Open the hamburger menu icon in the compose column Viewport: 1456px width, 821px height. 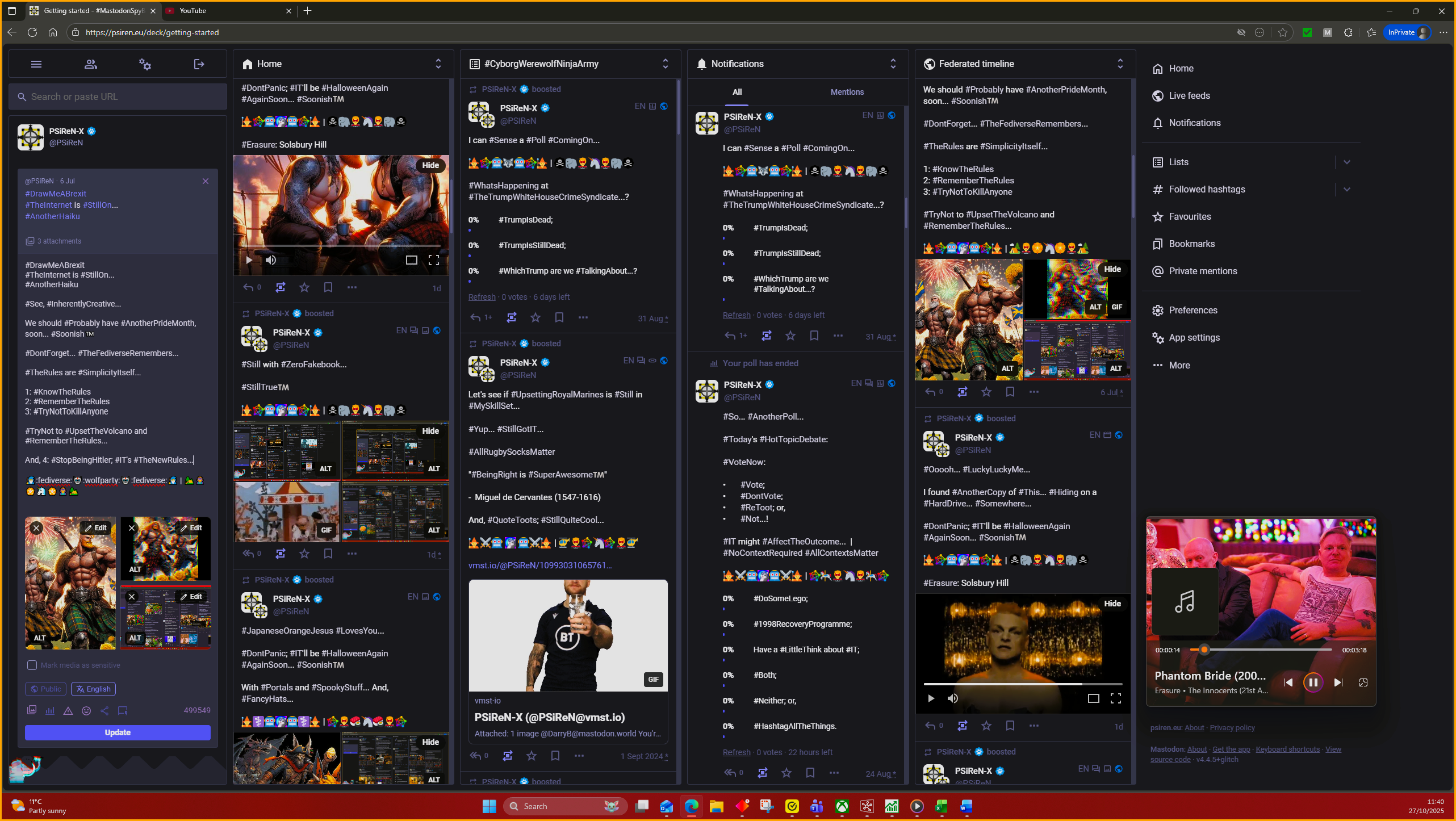[x=36, y=64]
